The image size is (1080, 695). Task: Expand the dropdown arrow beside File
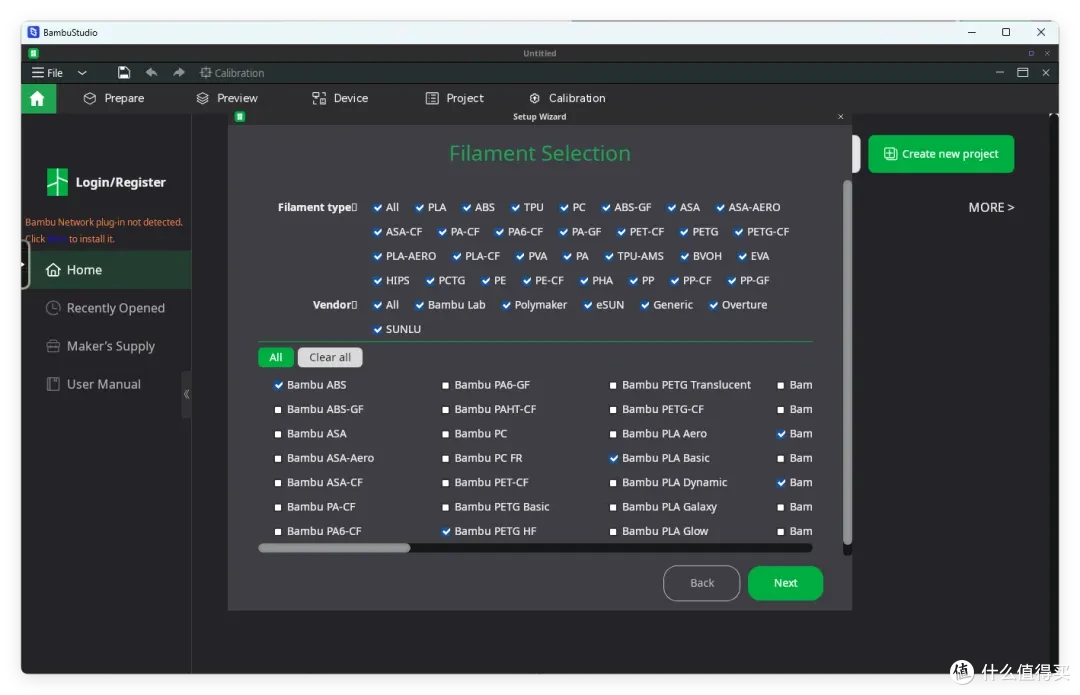click(x=82, y=72)
